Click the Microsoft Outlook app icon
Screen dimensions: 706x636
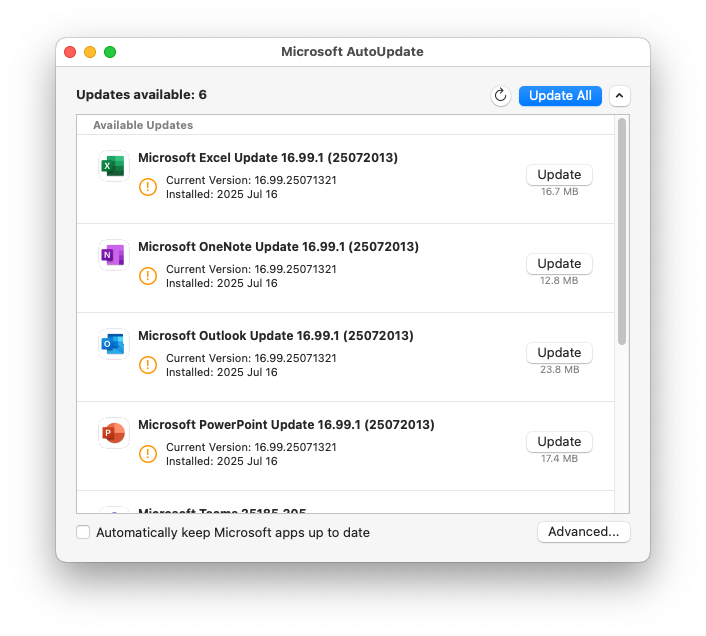(x=113, y=344)
